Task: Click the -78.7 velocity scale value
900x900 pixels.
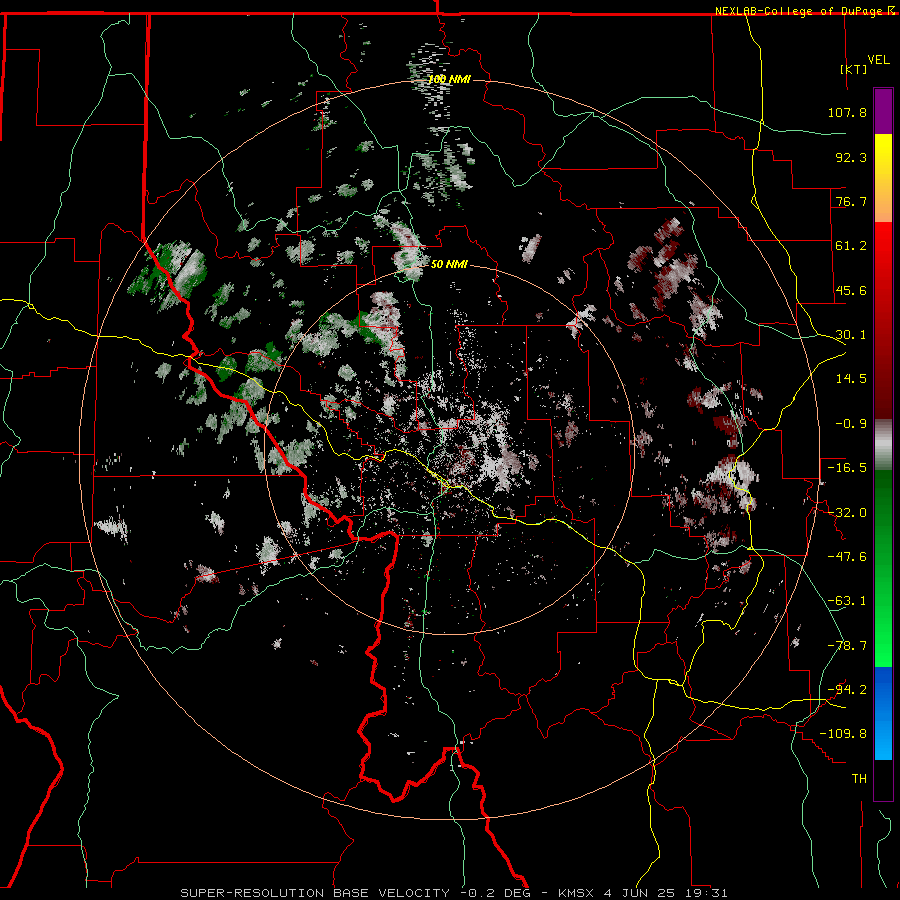Action: point(847,646)
